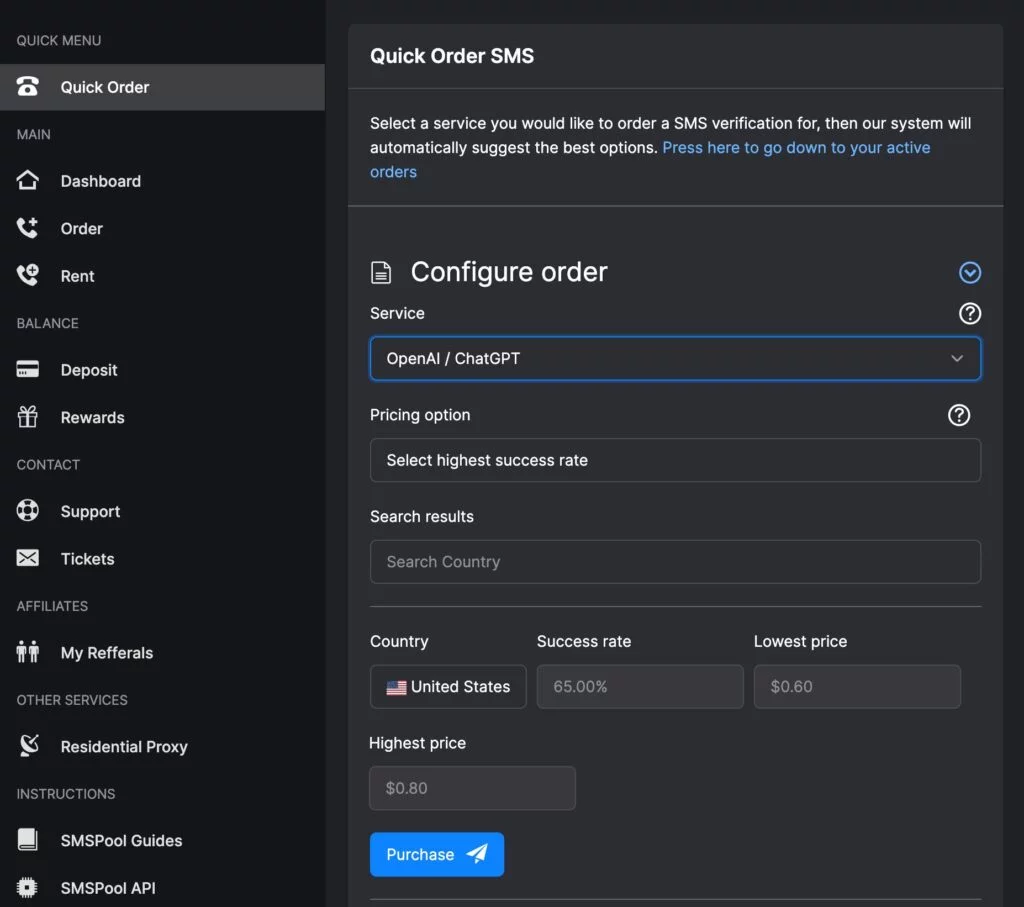Focus the Search Country input field
The height and width of the screenshot is (907, 1024).
675,562
